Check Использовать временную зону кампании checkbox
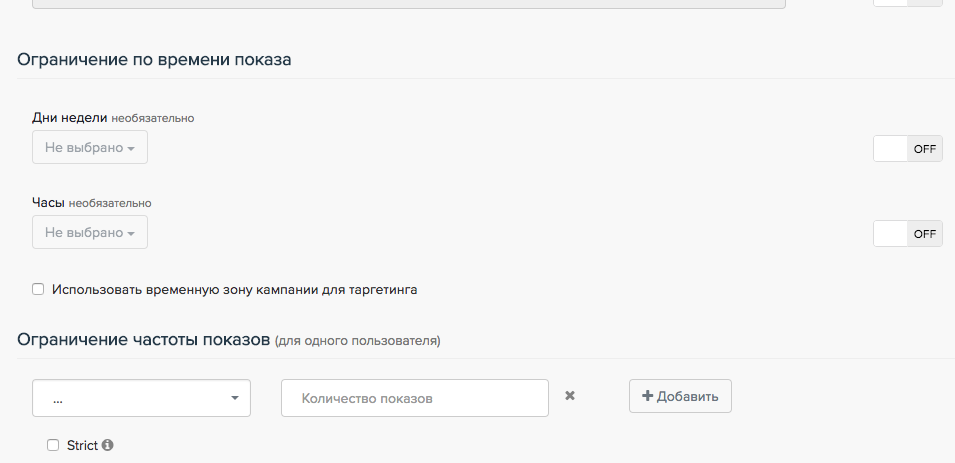955x463 pixels. tap(39, 290)
